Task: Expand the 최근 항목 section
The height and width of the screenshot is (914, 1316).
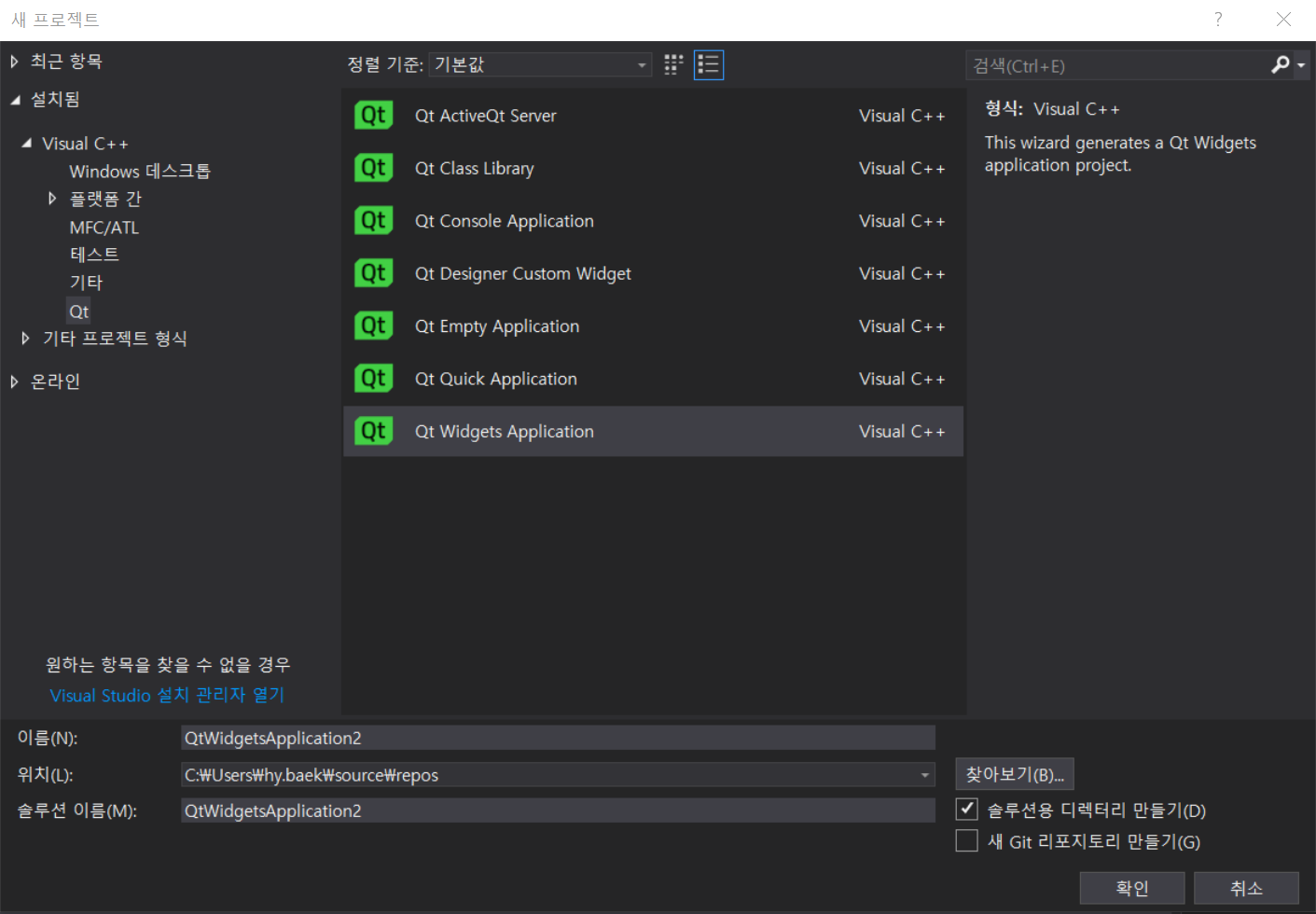Action: click(x=14, y=62)
